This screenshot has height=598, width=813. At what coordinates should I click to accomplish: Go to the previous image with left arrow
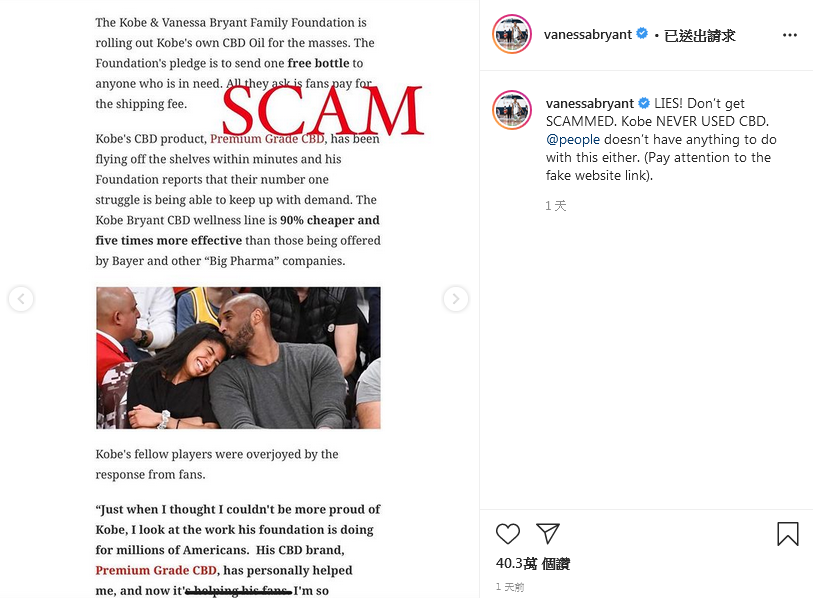(x=21, y=299)
